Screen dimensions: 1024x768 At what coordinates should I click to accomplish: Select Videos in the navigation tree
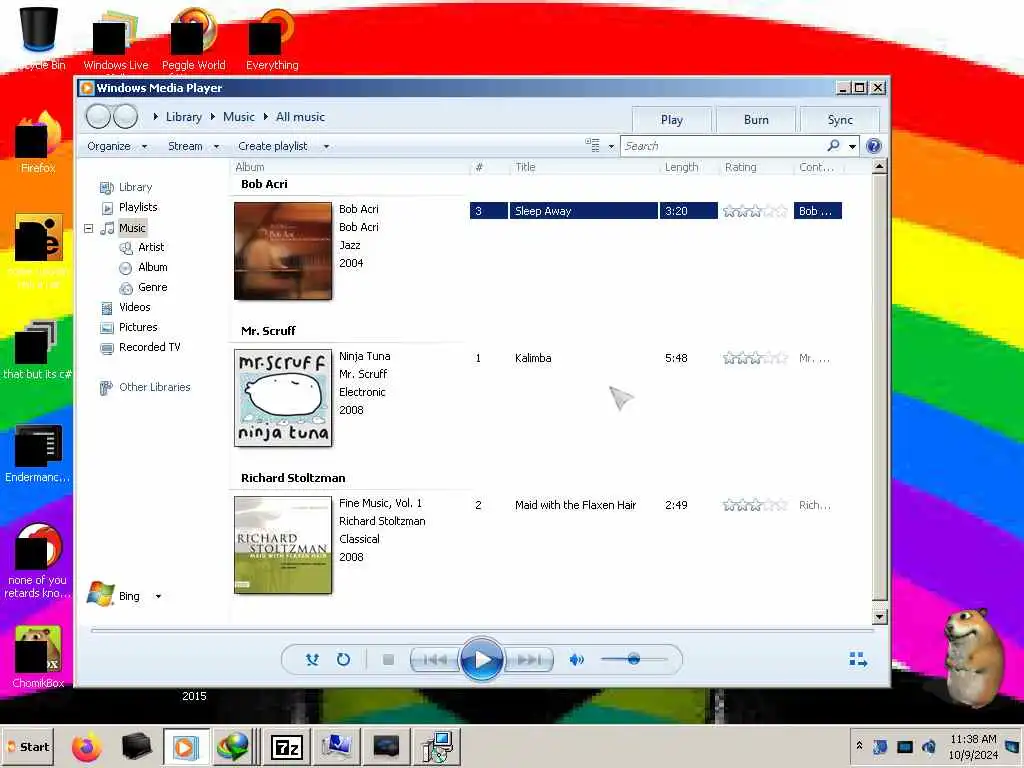pos(134,307)
